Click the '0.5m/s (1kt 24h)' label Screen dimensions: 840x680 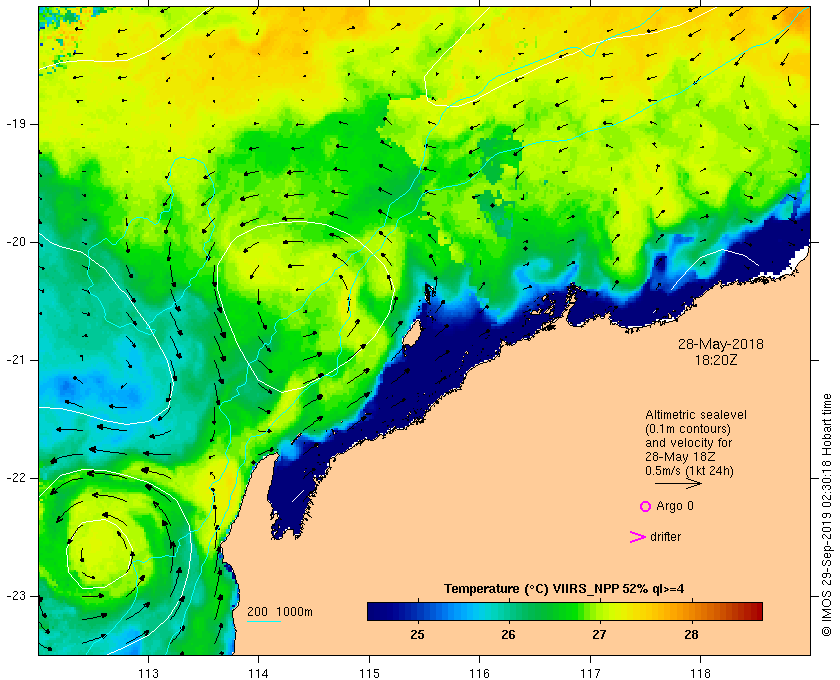pyautogui.click(x=689, y=471)
